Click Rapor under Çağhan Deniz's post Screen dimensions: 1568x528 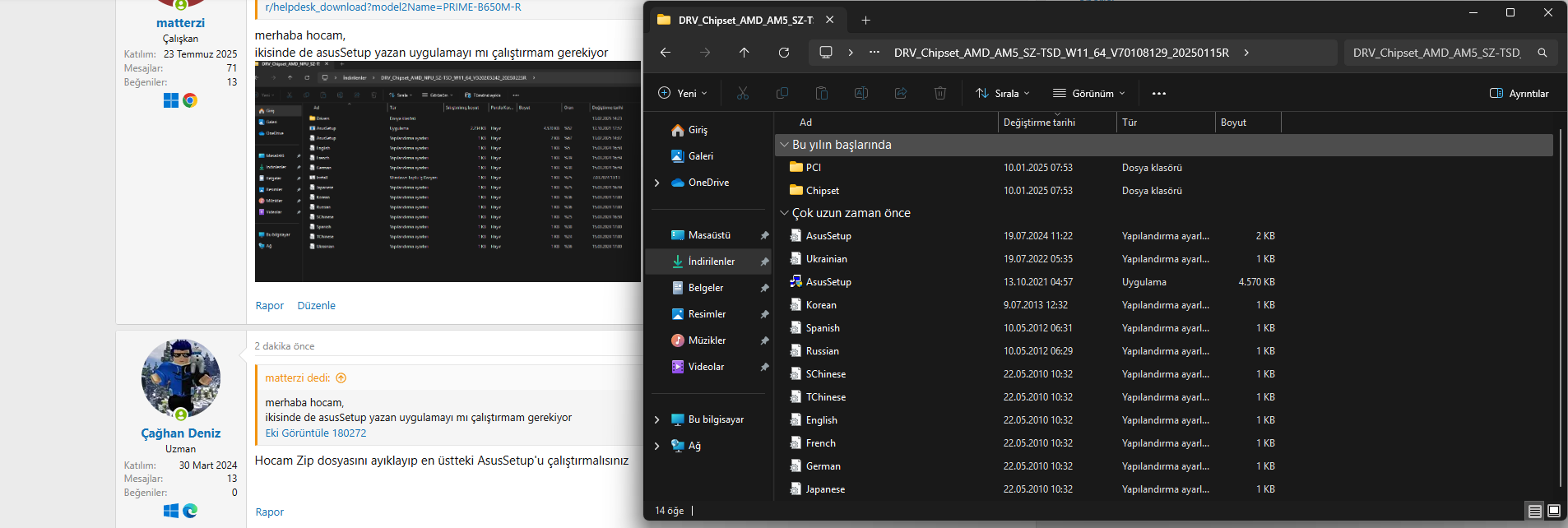(x=269, y=512)
